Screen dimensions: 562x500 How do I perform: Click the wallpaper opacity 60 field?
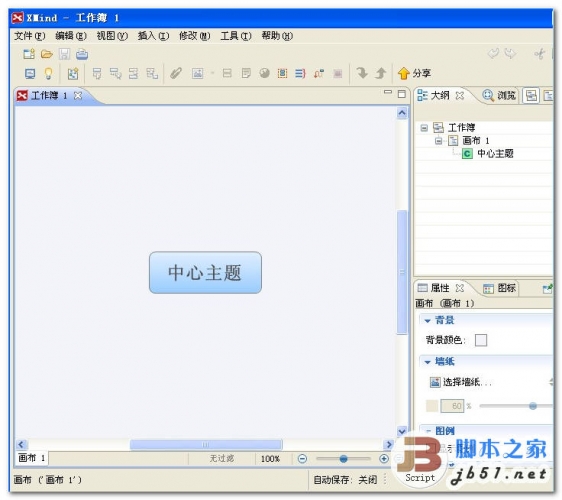pyautogui.click(x=452, y=406)
